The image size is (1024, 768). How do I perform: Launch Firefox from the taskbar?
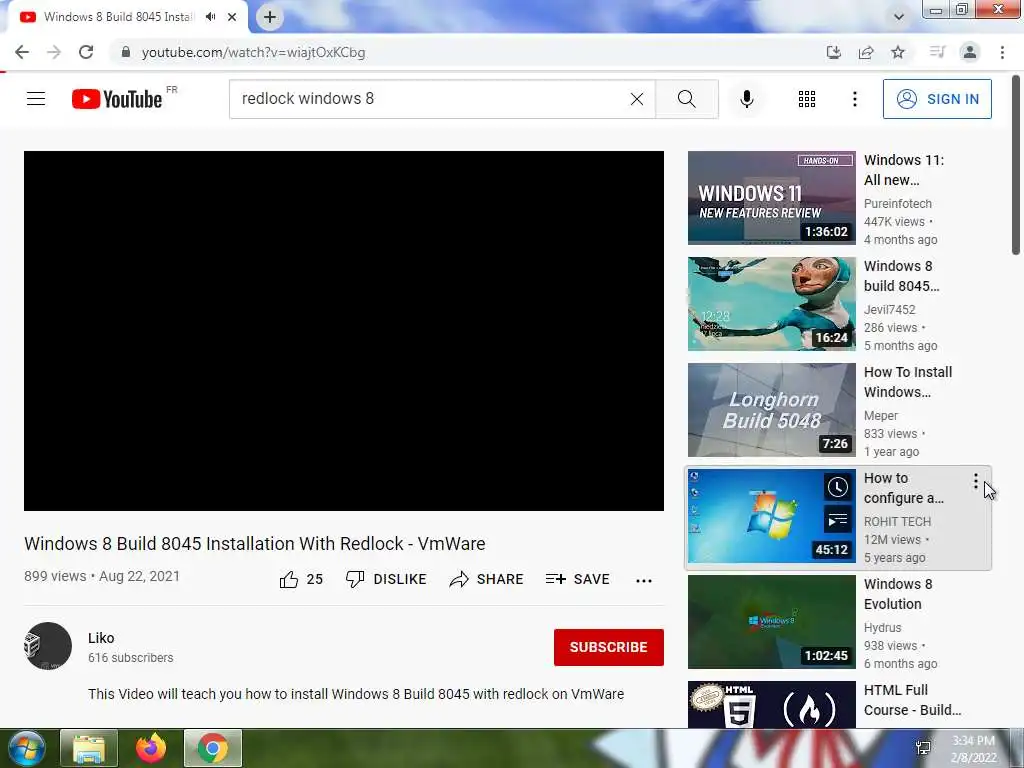pos(151,748)
